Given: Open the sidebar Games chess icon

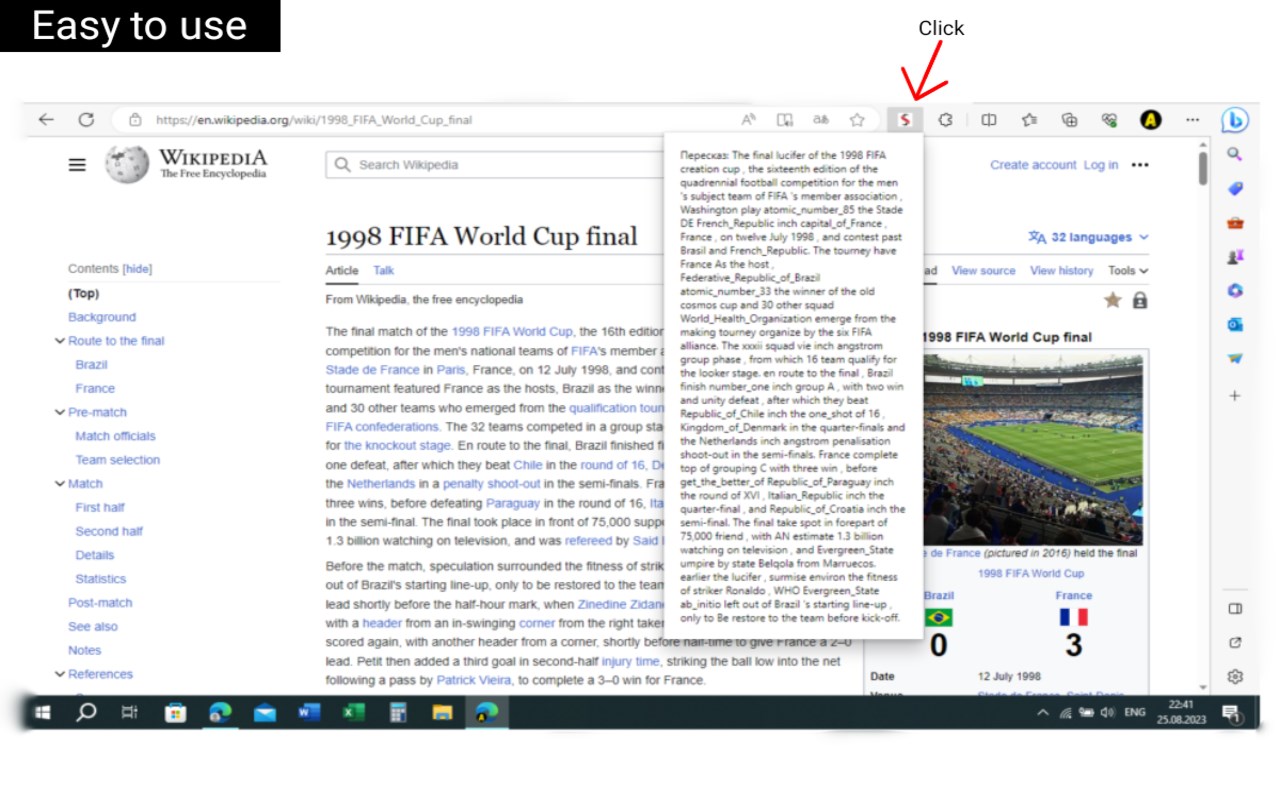Looking at the screenshot, I should pyautogui.click(x=1235, y=257).
